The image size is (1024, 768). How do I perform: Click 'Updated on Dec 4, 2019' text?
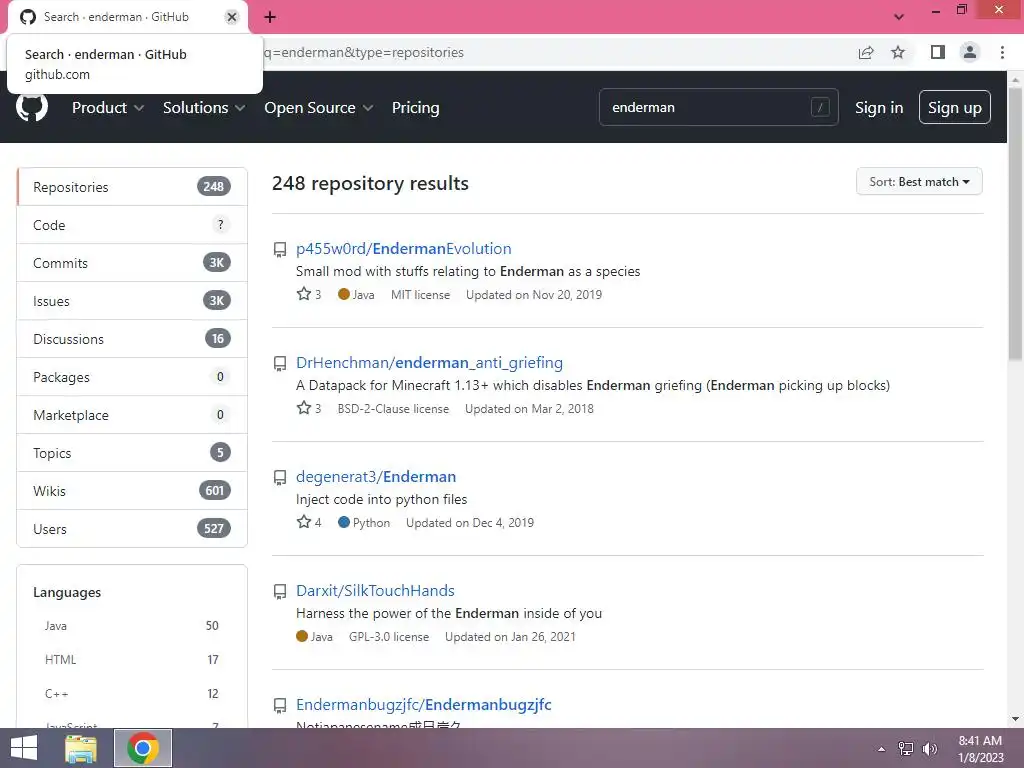[470, 522]
